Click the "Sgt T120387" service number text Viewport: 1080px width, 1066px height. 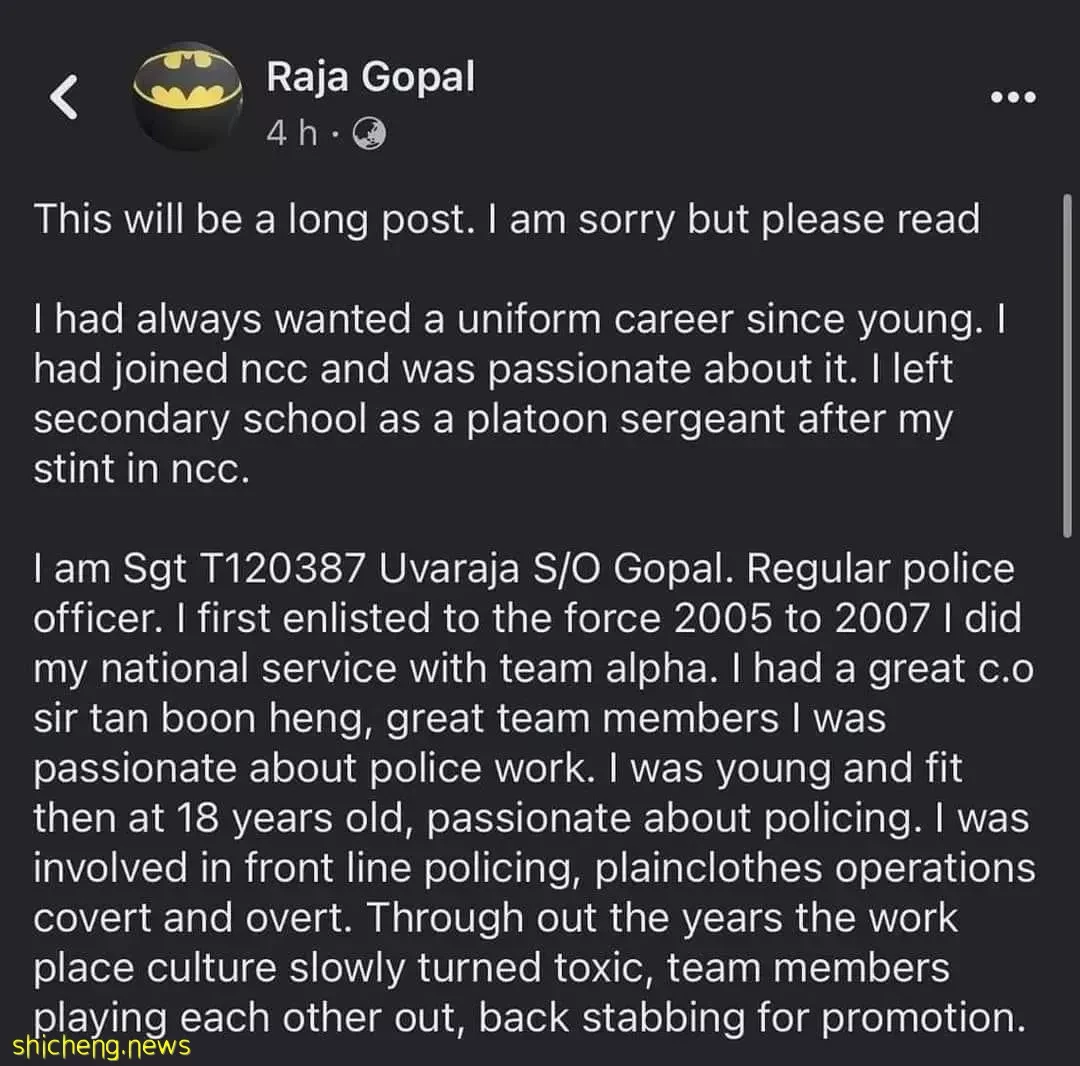(244, 570)
